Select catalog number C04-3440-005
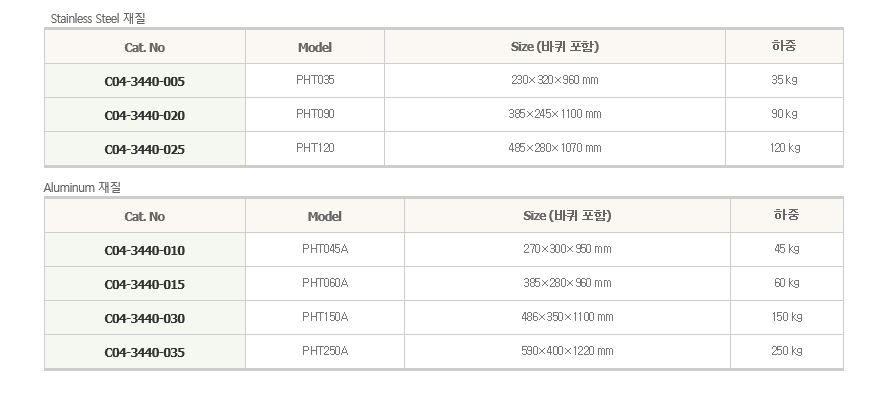The image size is (875, 395). click(145, 81)
